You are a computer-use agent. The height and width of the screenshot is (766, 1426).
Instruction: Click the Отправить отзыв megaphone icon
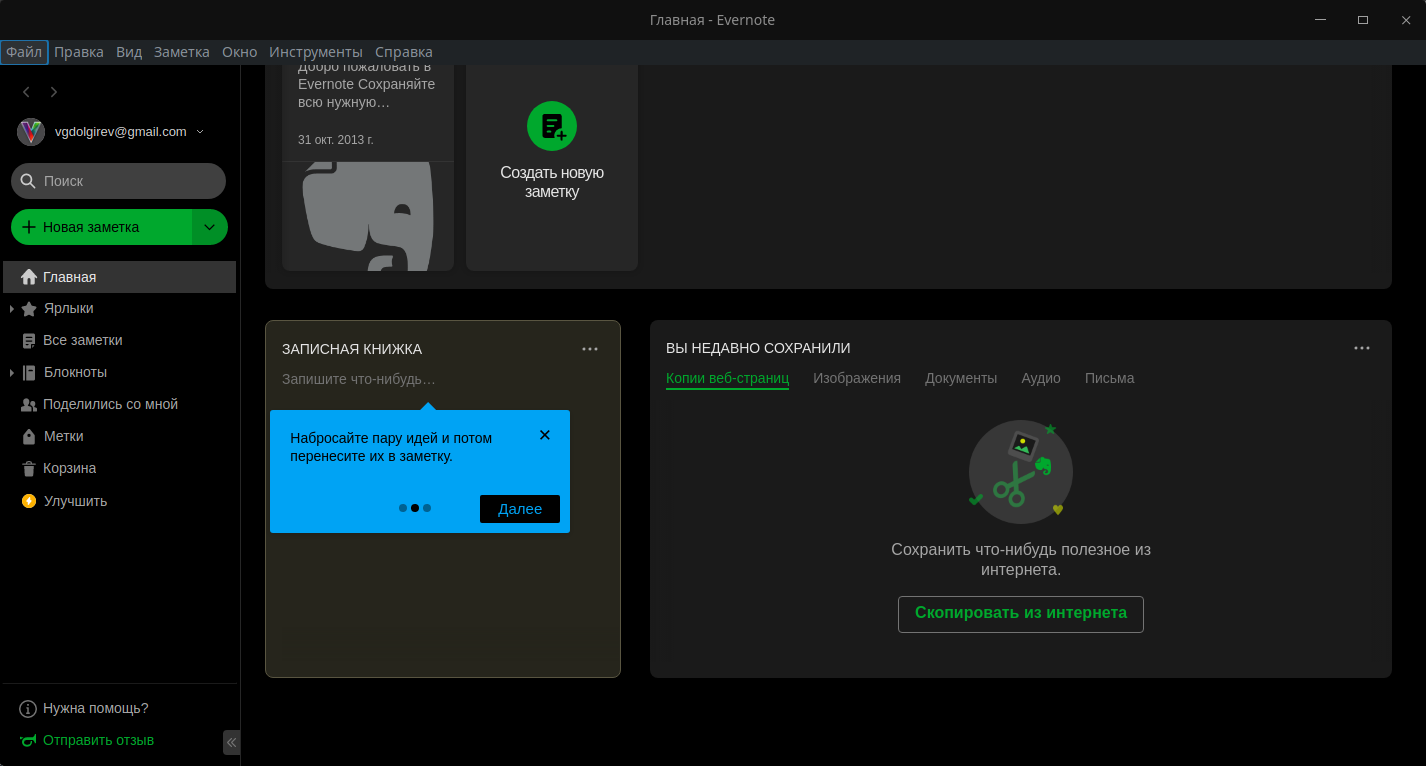28,741
